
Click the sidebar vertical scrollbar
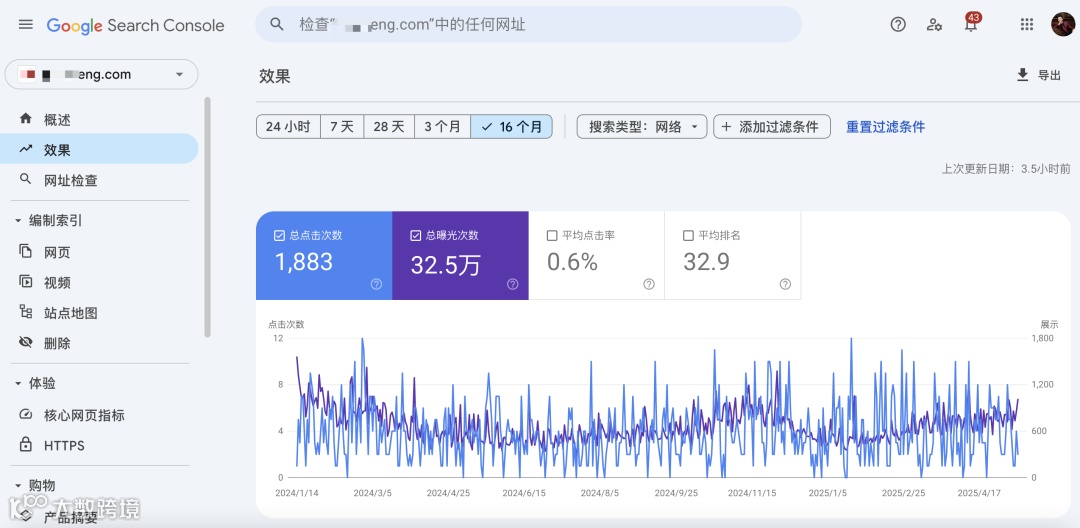point(207,217)
